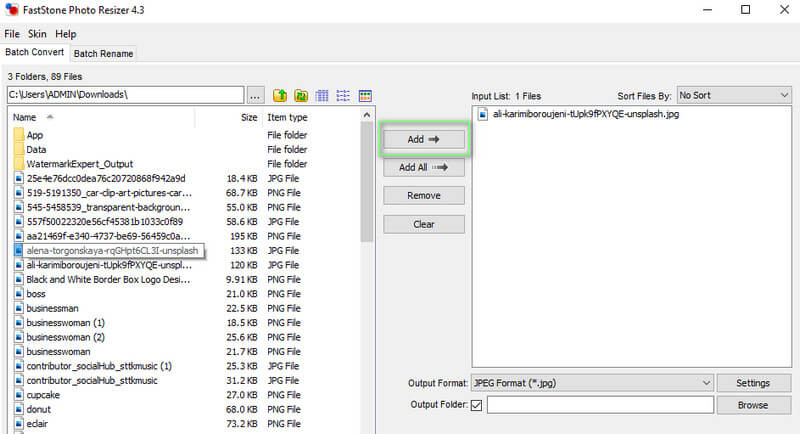Sort files by Name column header

tap(24, 117)
